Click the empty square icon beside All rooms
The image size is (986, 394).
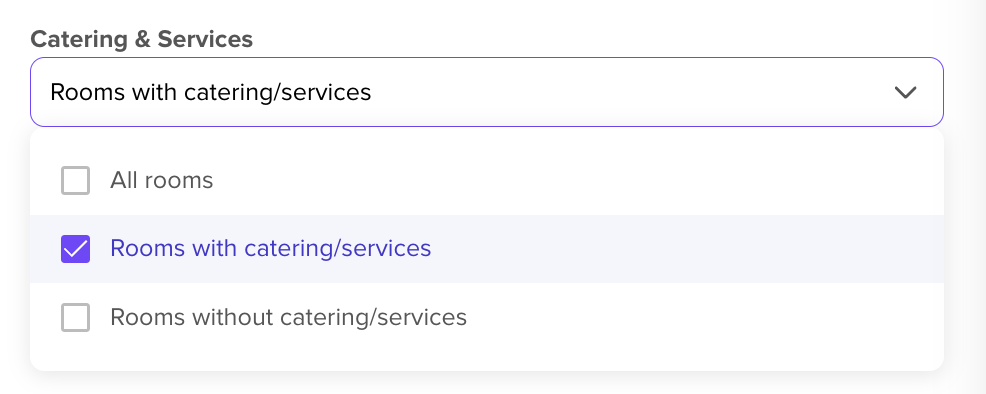coord(75,180)
